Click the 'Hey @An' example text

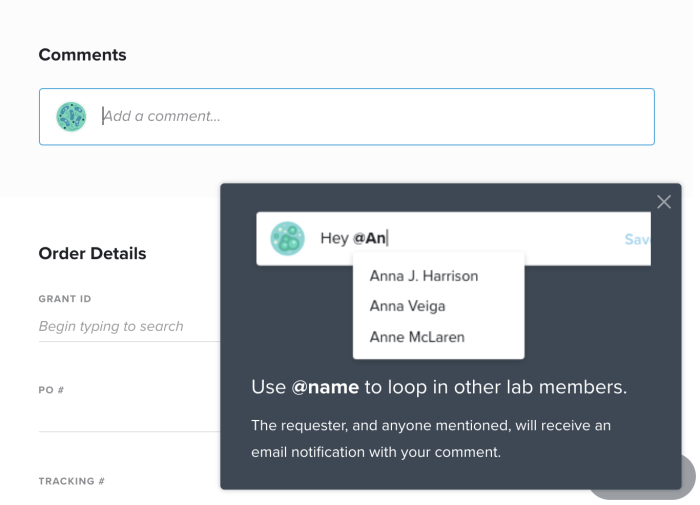(354, 238)
